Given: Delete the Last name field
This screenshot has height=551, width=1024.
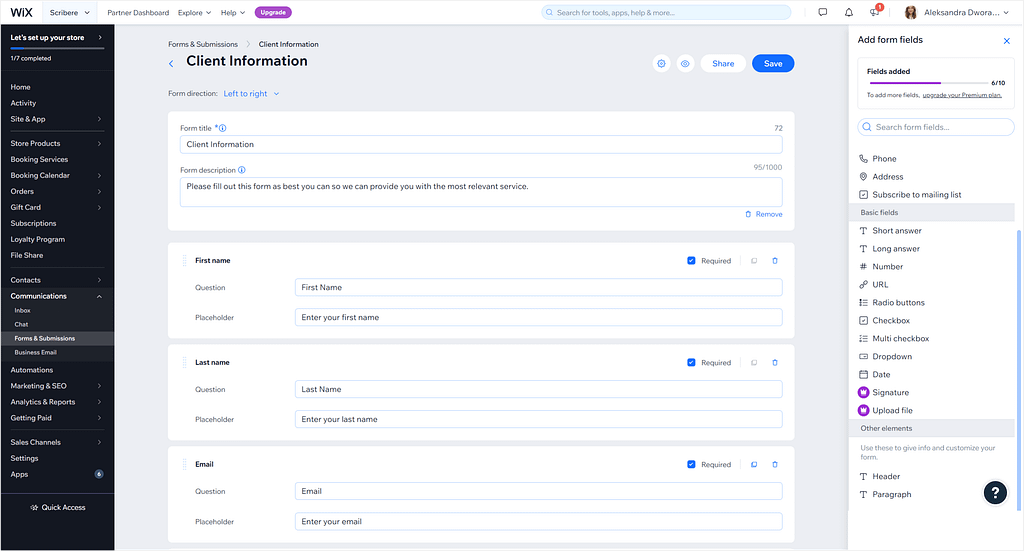Looking at the screenshot, I should [775, 362].
